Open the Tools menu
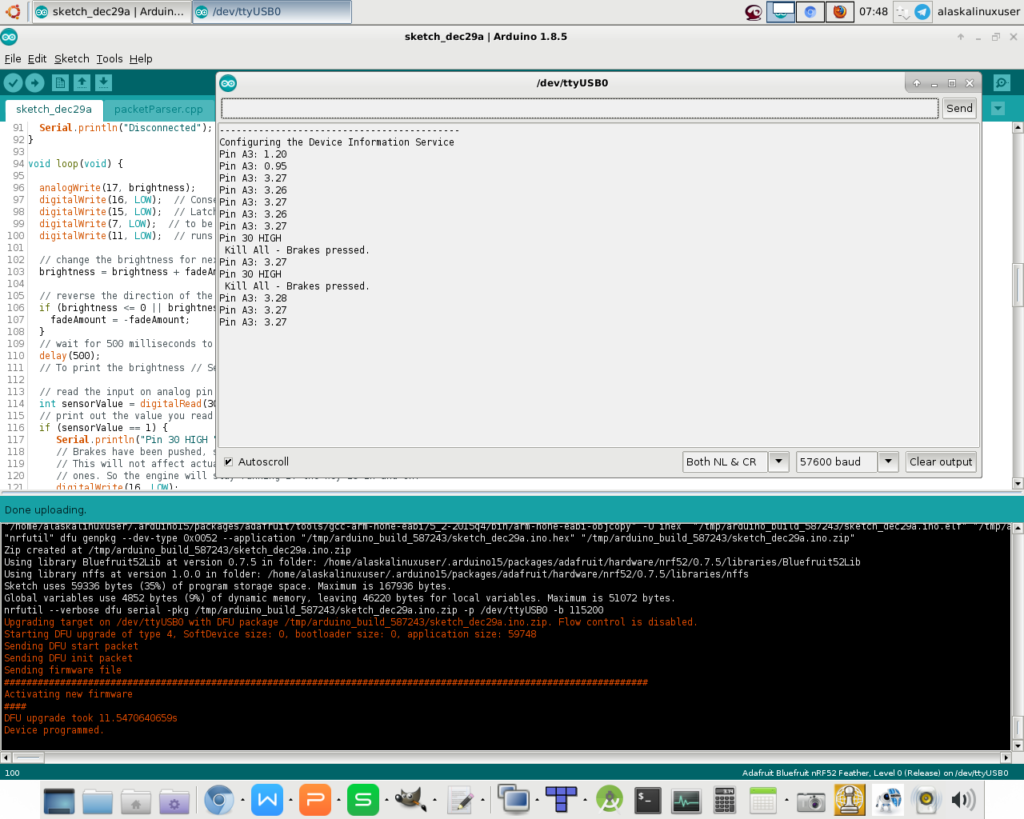 [x=109, y=59]
